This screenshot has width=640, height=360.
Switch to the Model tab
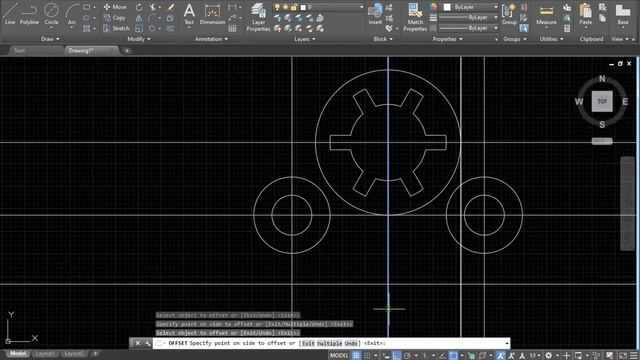click(18, 354)
